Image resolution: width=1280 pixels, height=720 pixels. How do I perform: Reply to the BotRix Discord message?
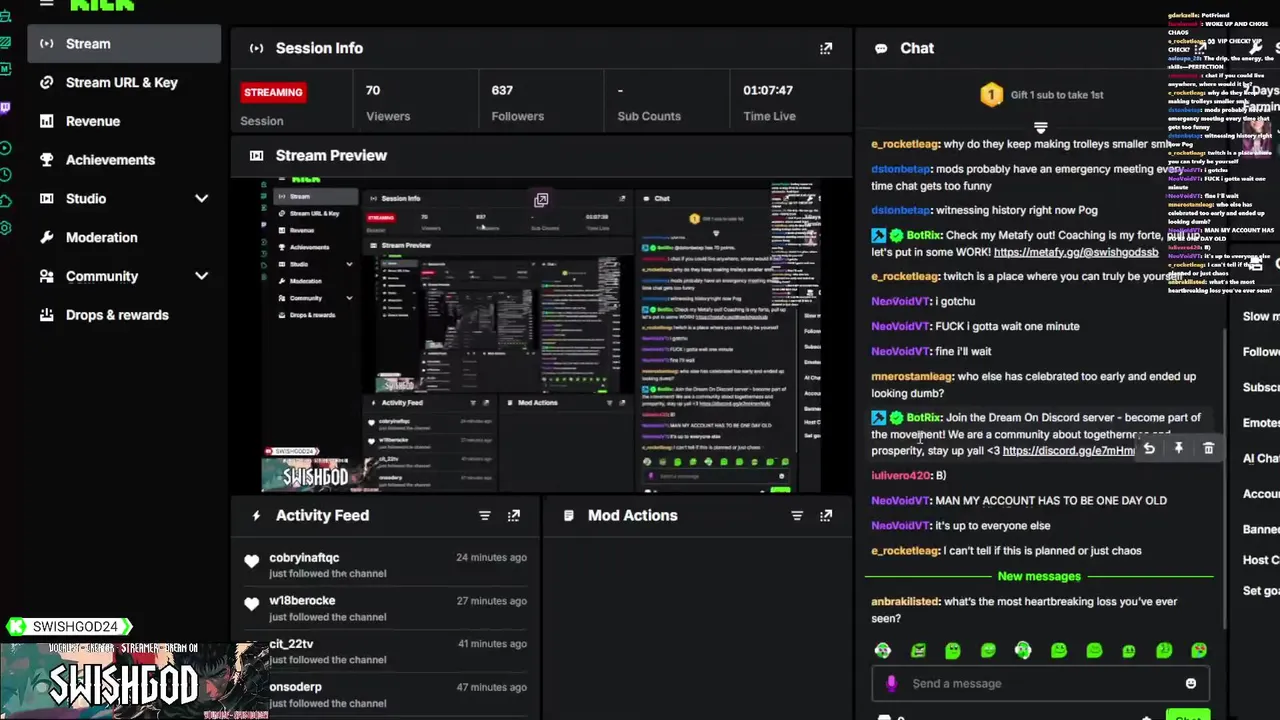point(1149,449)
